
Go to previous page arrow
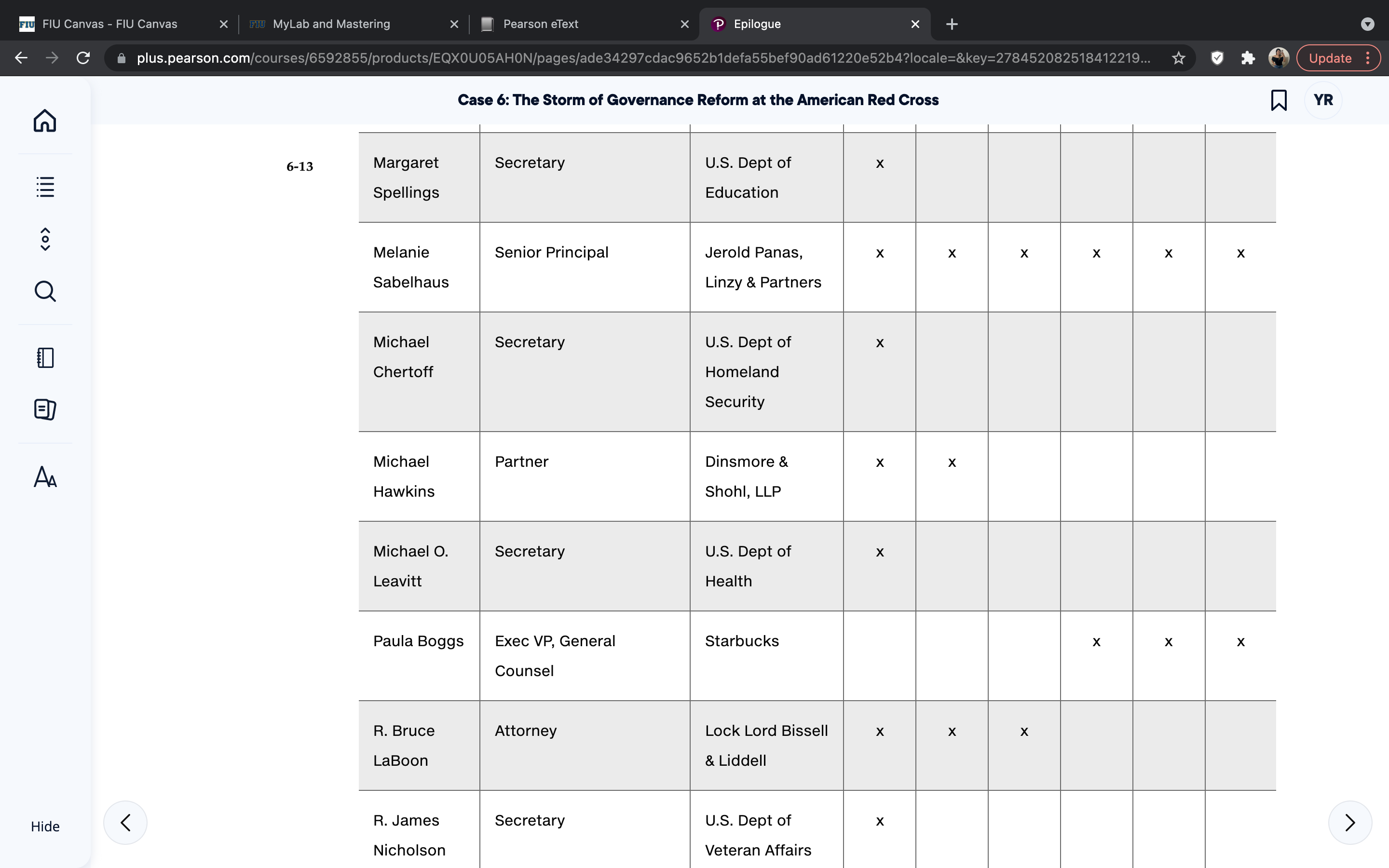tap(125, 823)
